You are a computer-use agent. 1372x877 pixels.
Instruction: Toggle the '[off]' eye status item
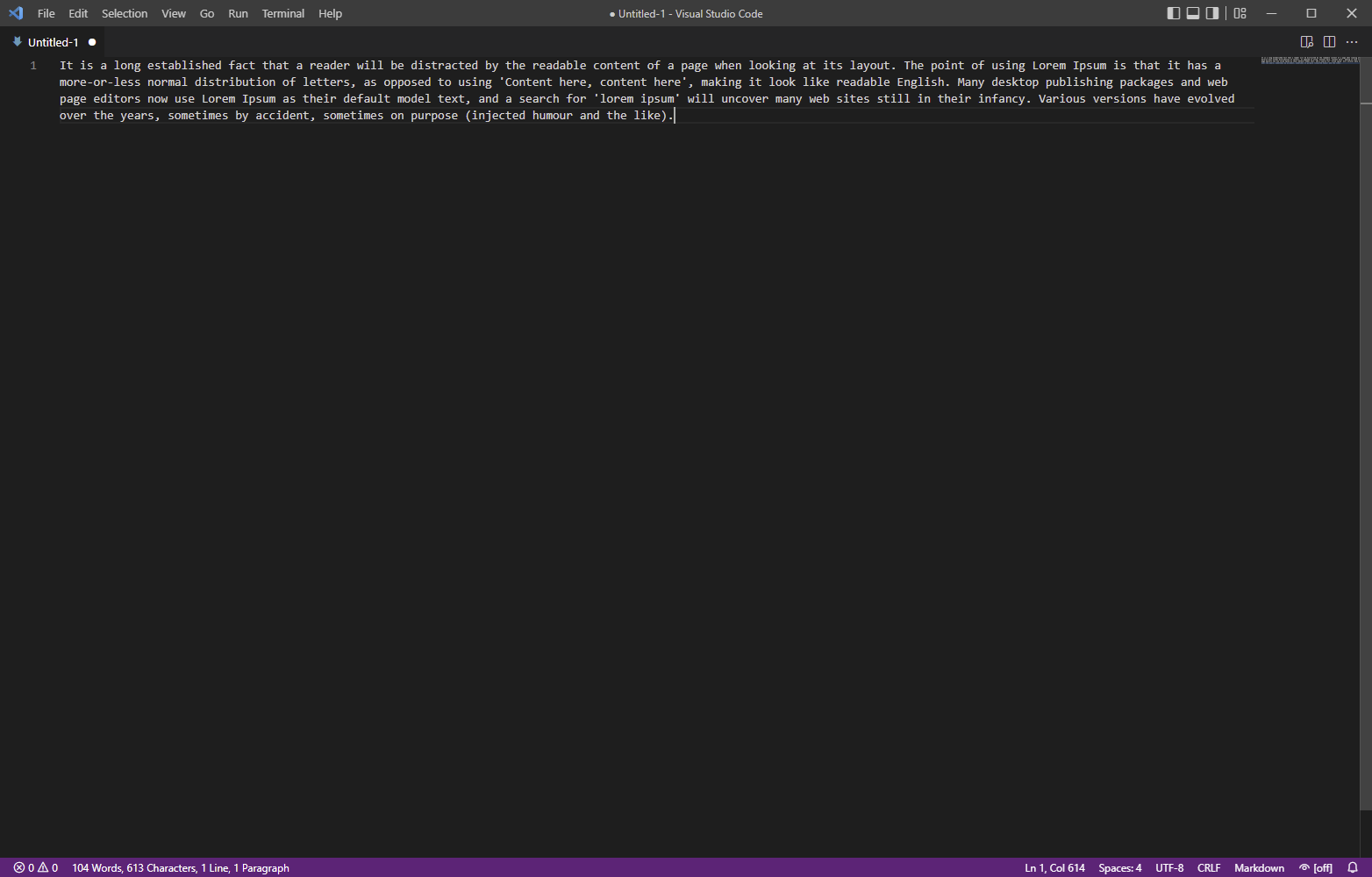1316,867
